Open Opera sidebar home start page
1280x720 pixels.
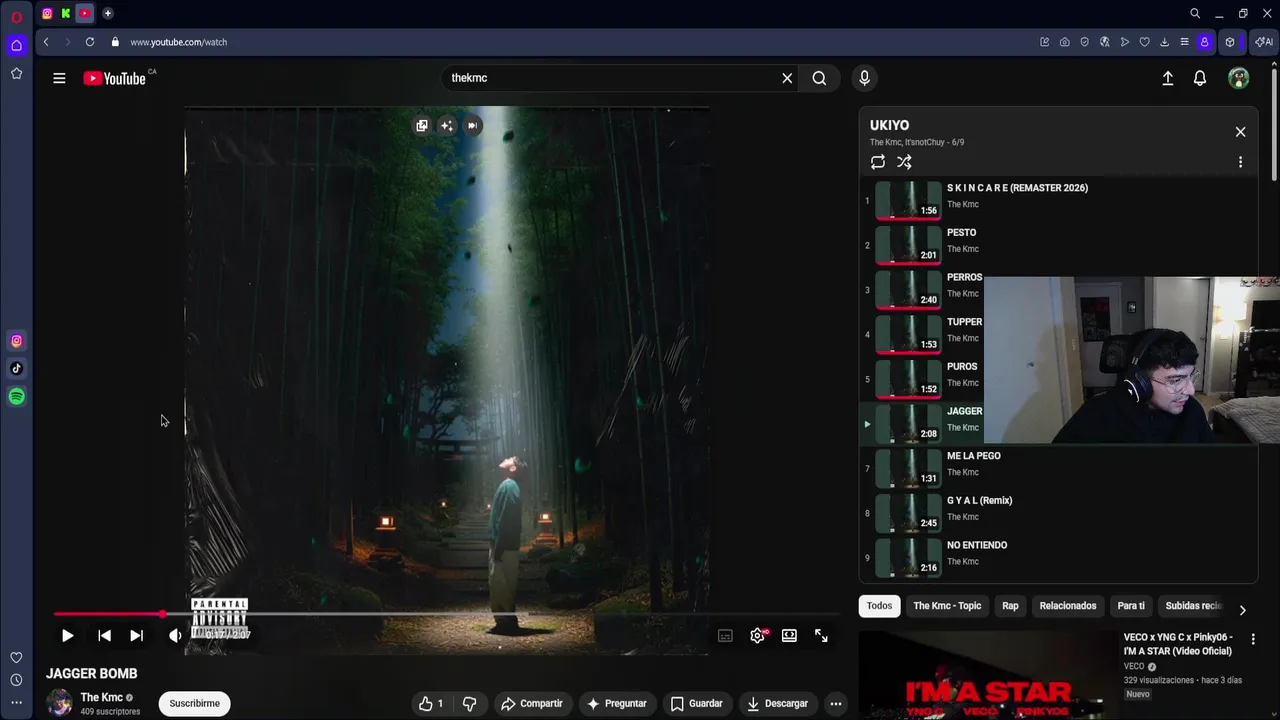(x=16, y=45)
